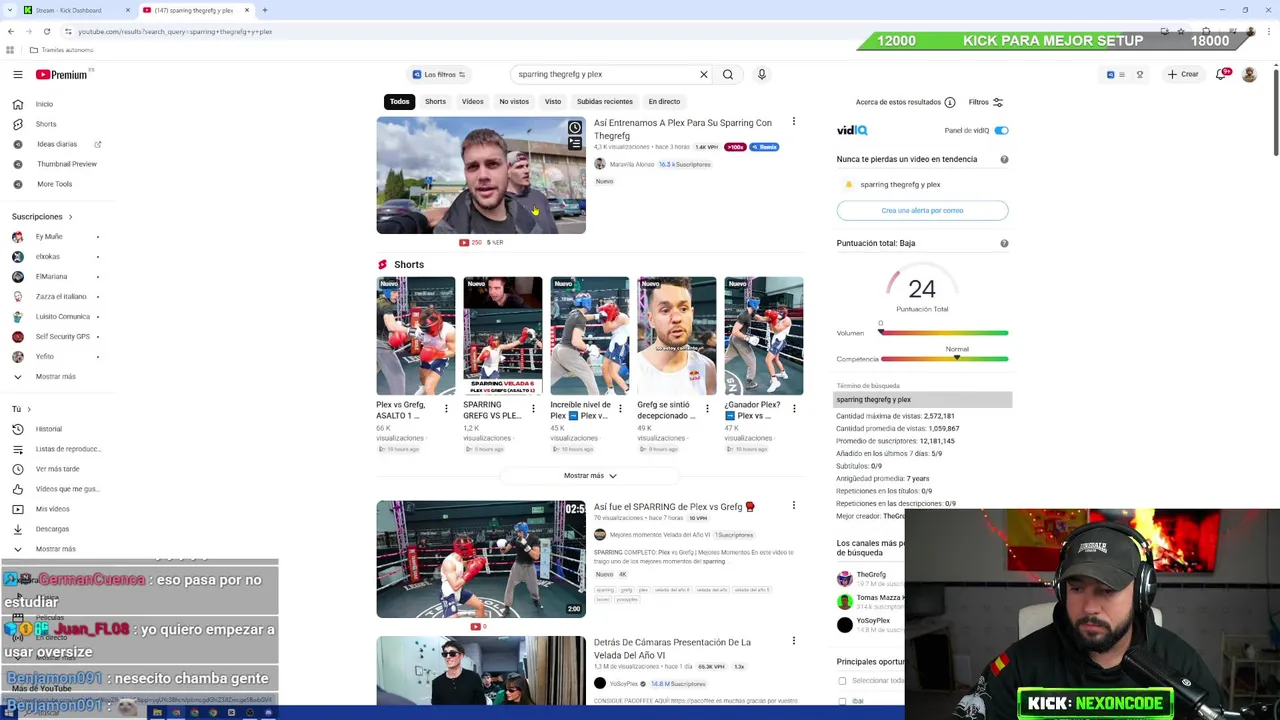Select the Todos filter chip
The width and height of the screenshot is (1280, 720).
[x=399, y=102]
